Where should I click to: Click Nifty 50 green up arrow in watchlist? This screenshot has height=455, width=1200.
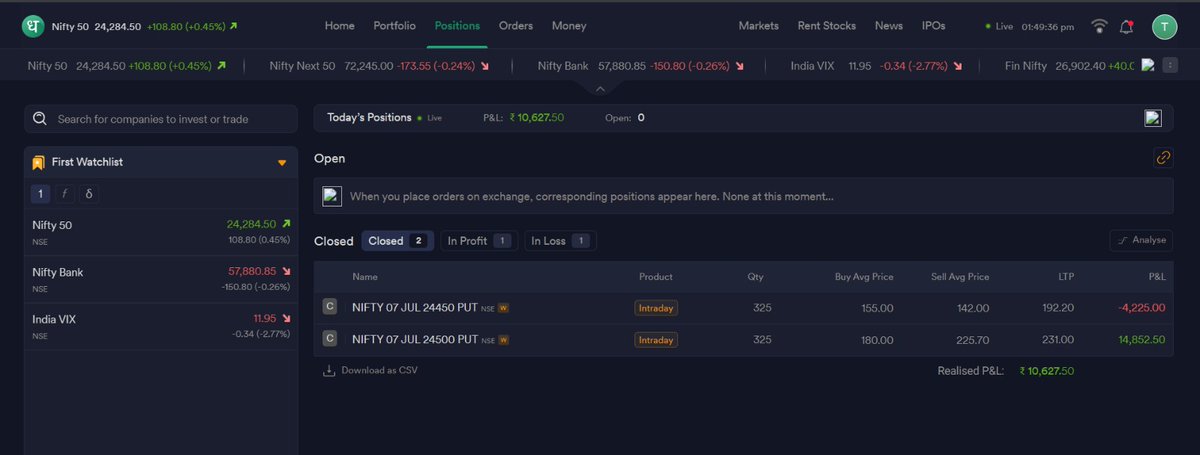pyautogui.click(x=286, y=224)
